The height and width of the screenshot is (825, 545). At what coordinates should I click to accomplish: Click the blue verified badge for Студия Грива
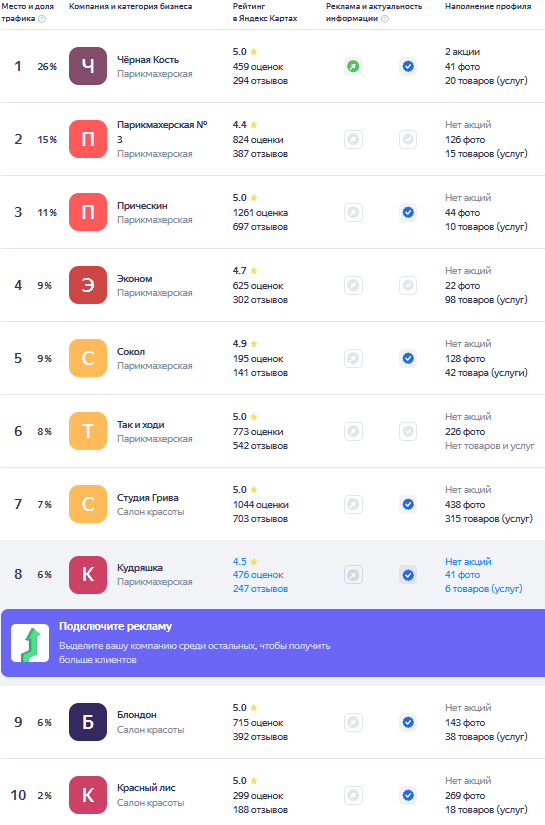tap(408, 505)
